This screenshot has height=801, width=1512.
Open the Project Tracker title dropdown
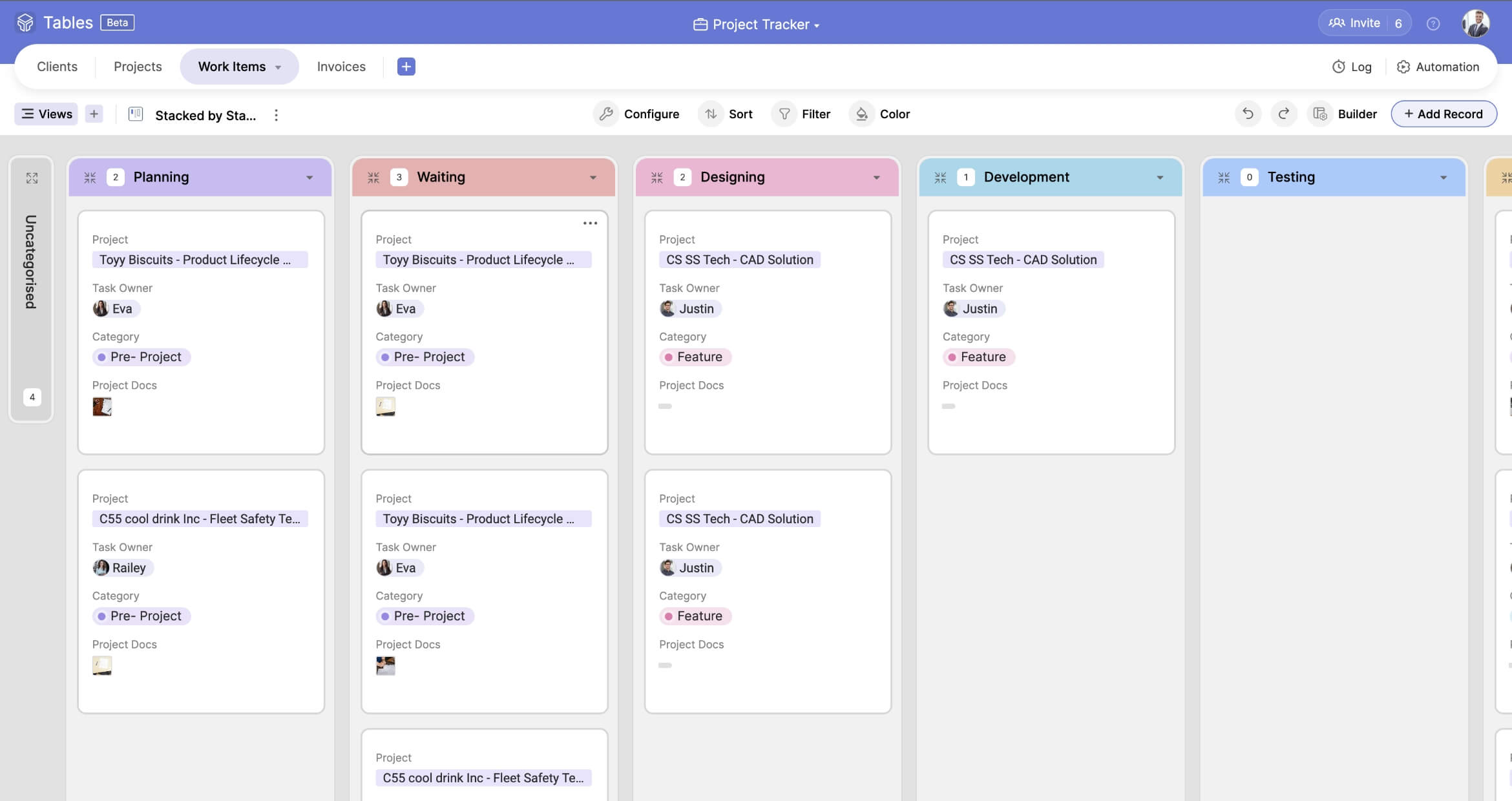click(817, 25)
